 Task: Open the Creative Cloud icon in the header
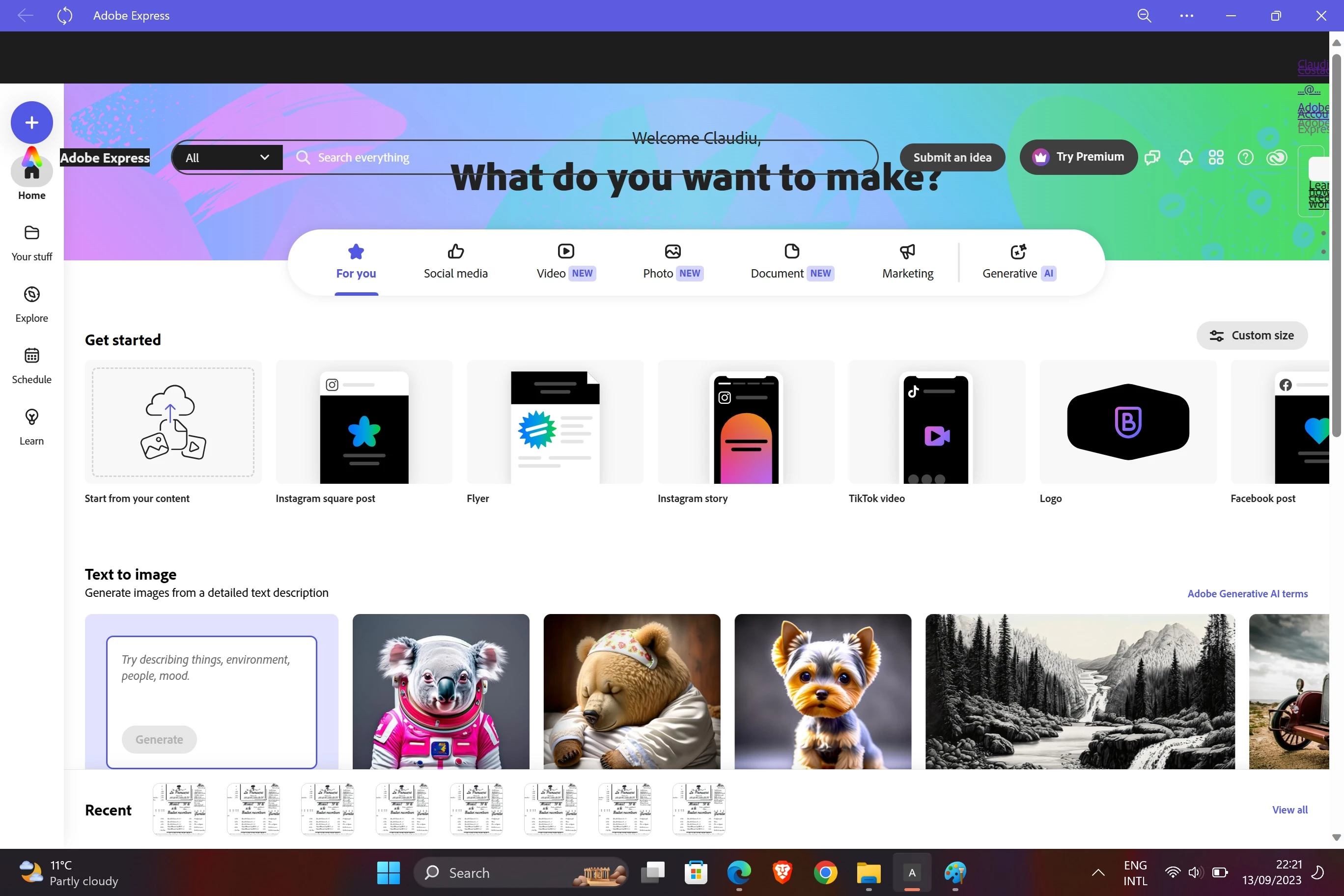(1277, 157)
